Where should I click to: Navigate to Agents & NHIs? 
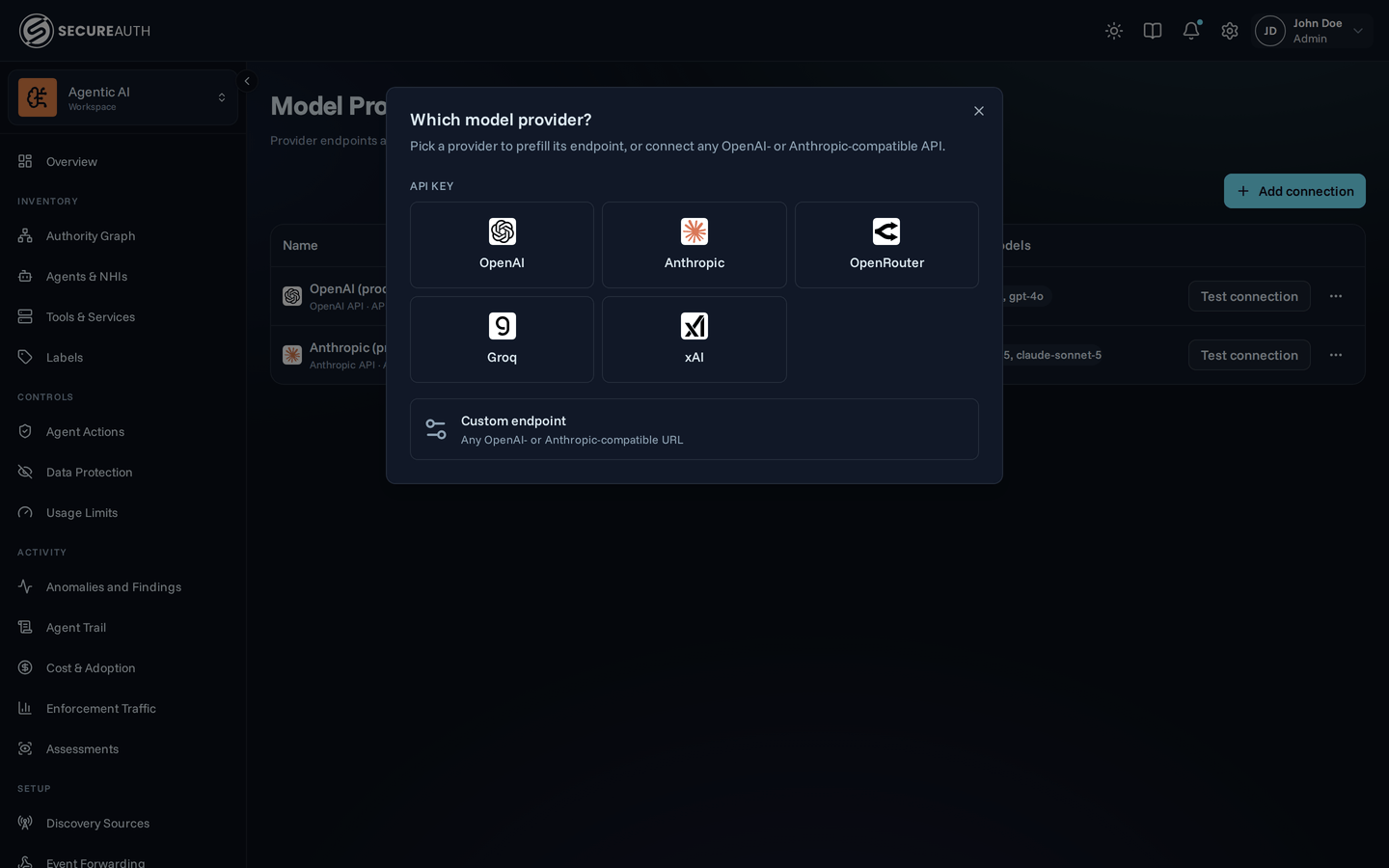123,276
